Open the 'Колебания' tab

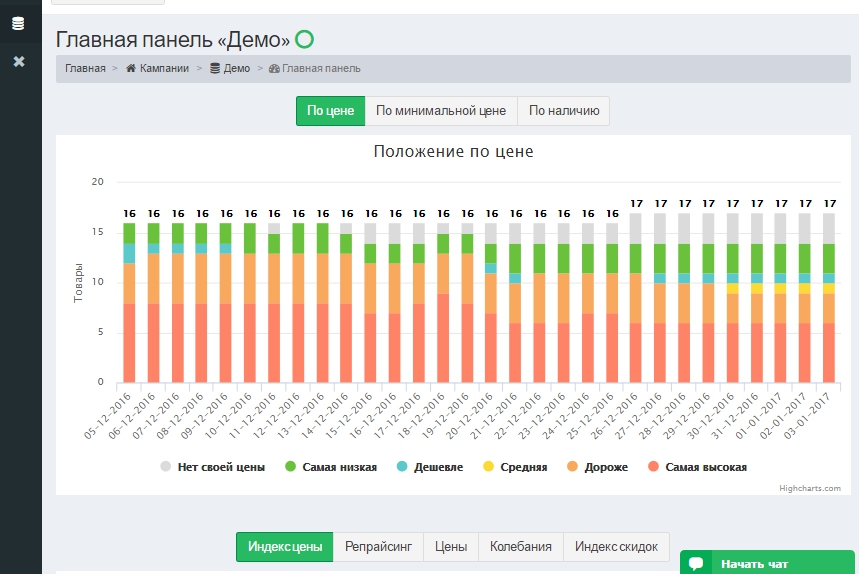(520, 547)
